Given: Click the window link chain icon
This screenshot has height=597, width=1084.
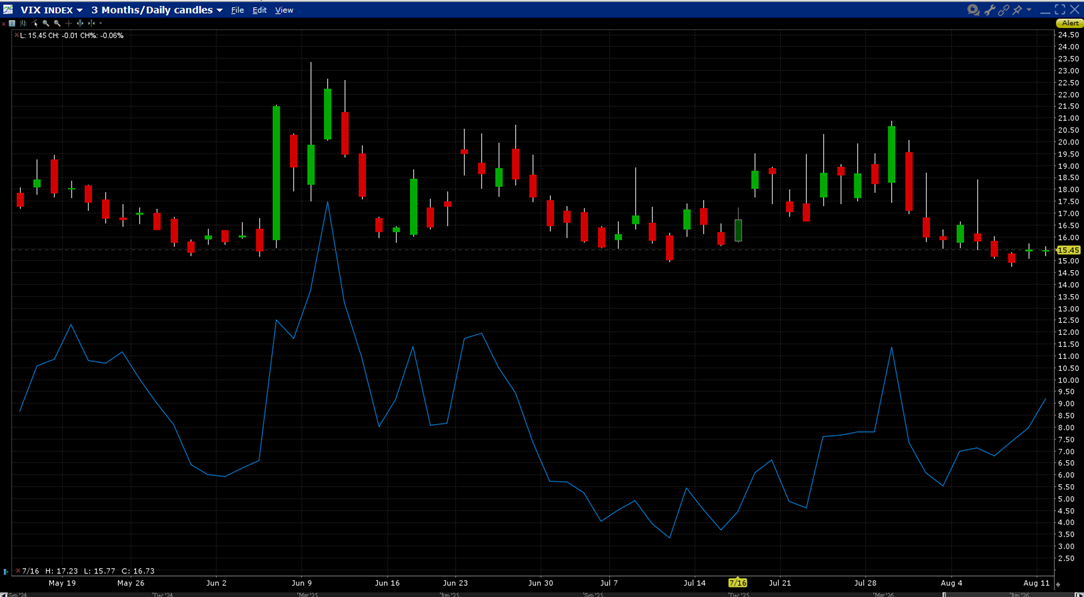Looking at the screenshot, I should (x=1004, y=10).
